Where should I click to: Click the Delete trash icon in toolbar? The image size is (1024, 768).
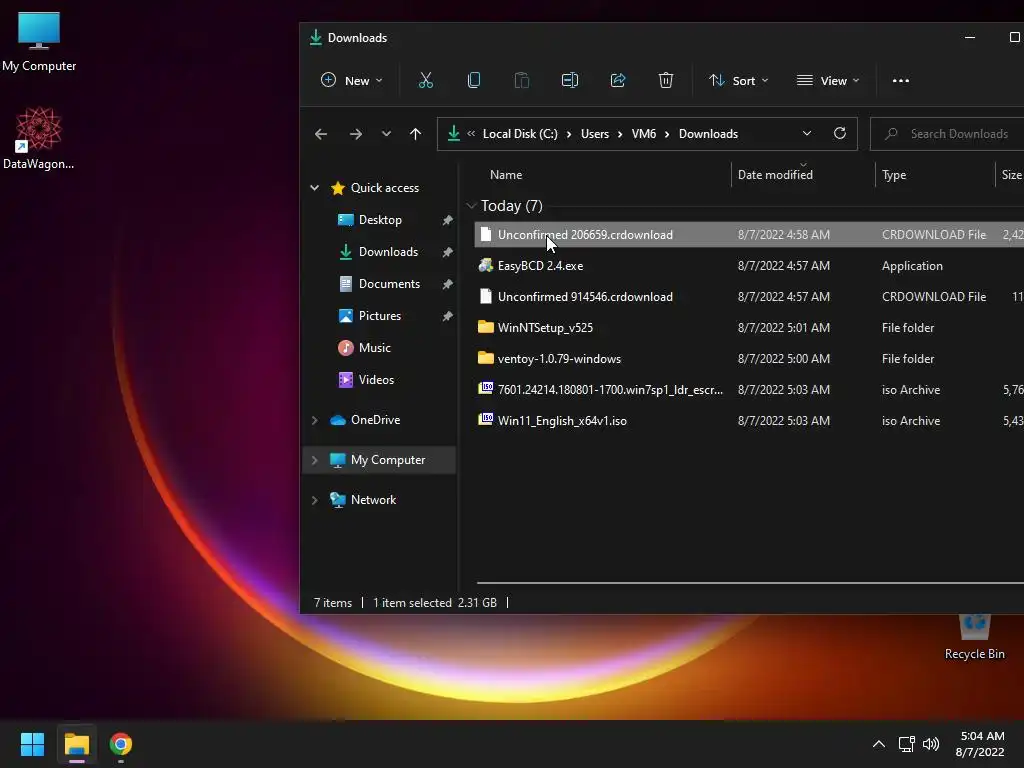tap(665, 80)
